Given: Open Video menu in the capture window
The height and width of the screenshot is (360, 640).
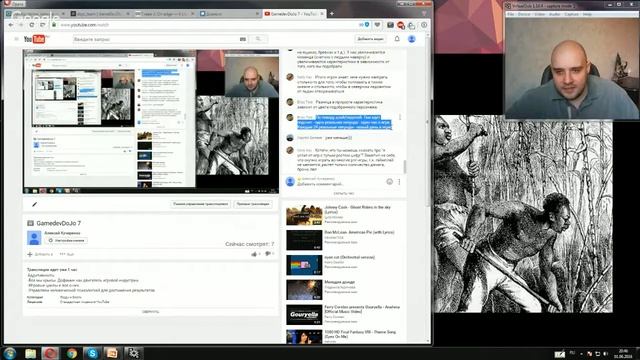Looking at the screenshot, I should 540,14.
